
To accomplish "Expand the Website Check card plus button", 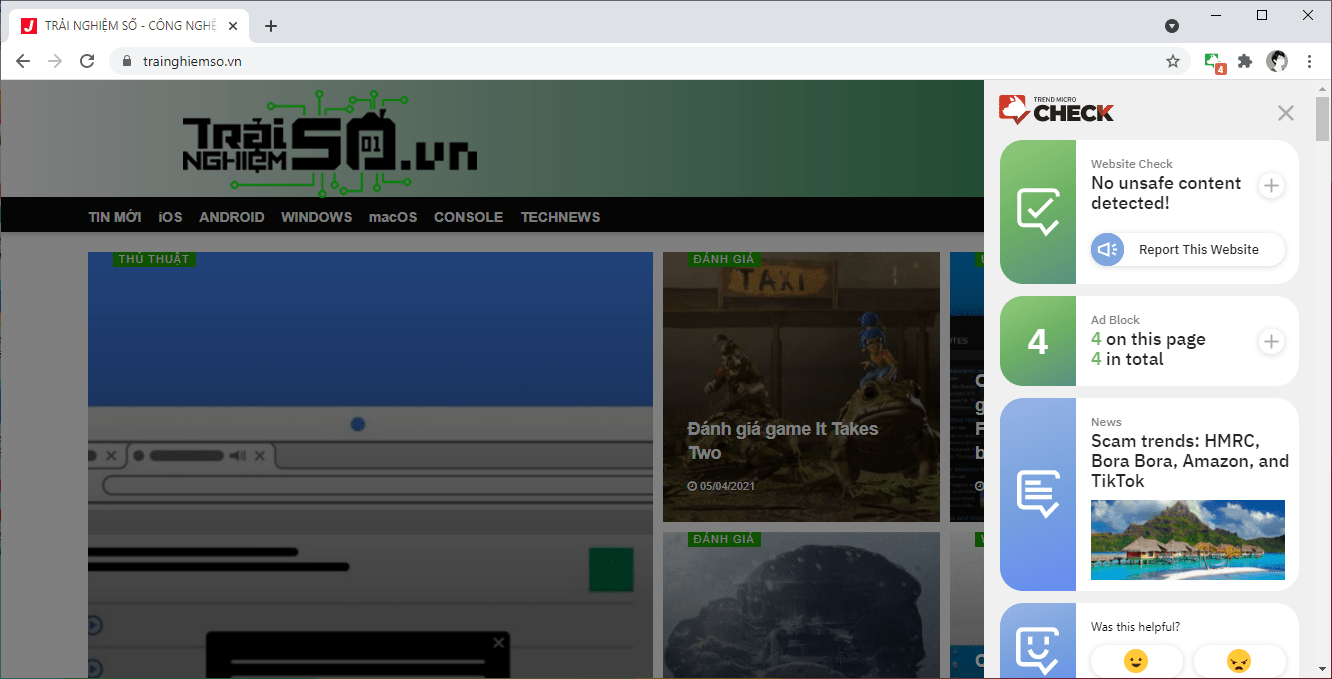I will pyautogui.click(x=1271, y=186).
